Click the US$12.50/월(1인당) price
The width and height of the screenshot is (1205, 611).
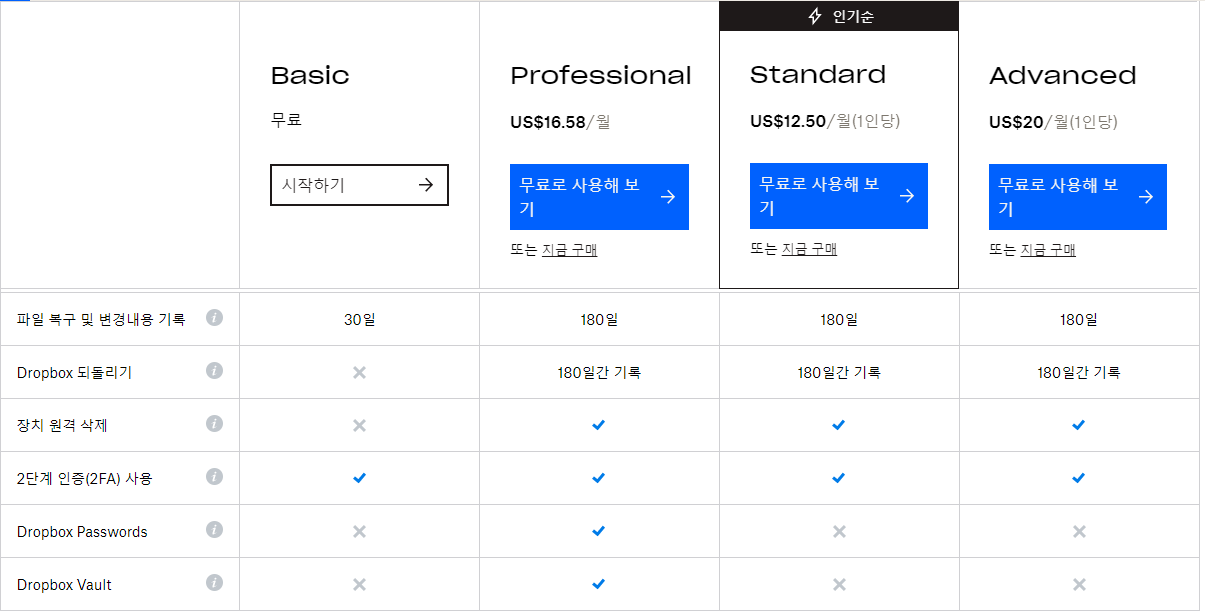click(825, 121)
